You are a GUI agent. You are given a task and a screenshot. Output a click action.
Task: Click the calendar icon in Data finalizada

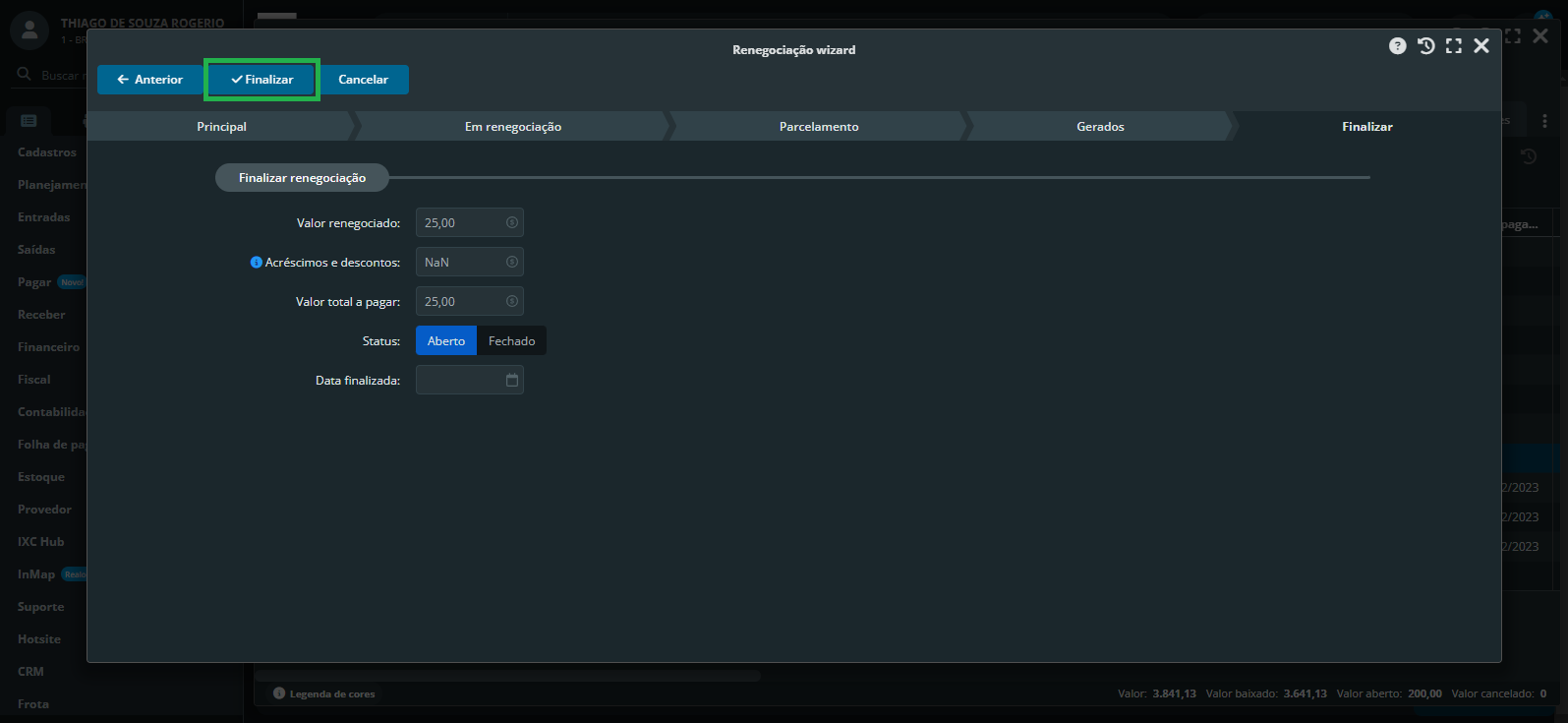point(512,381)
